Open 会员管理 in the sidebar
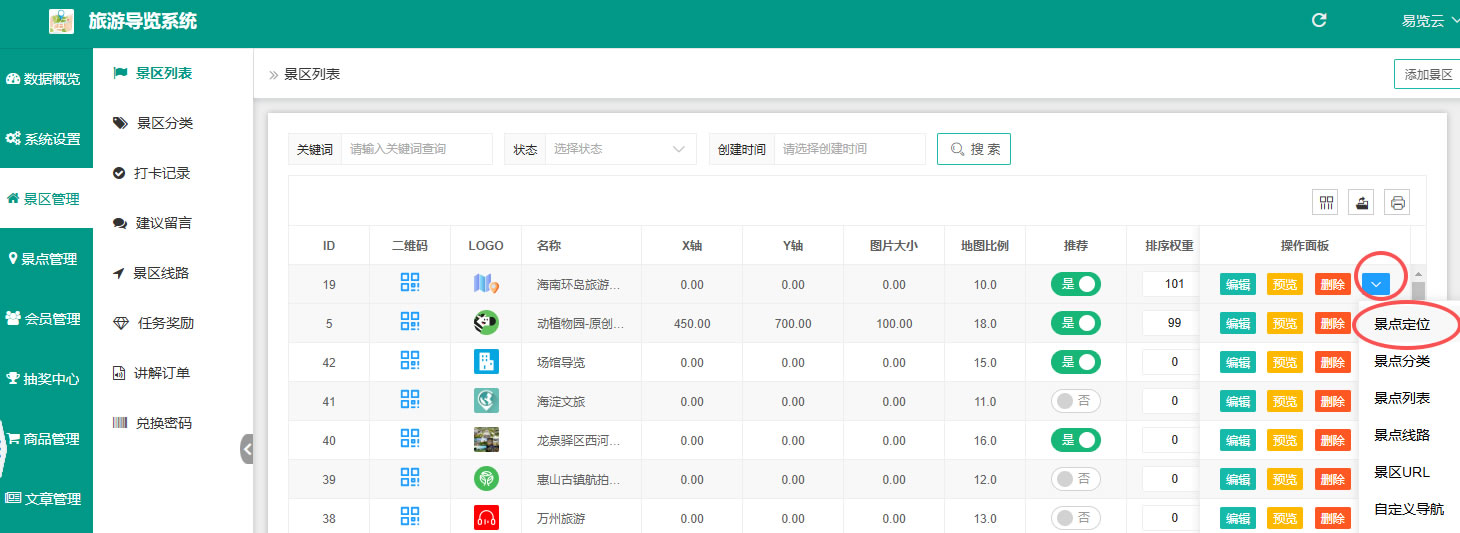The image size is (1460, 533). [46, 319]
